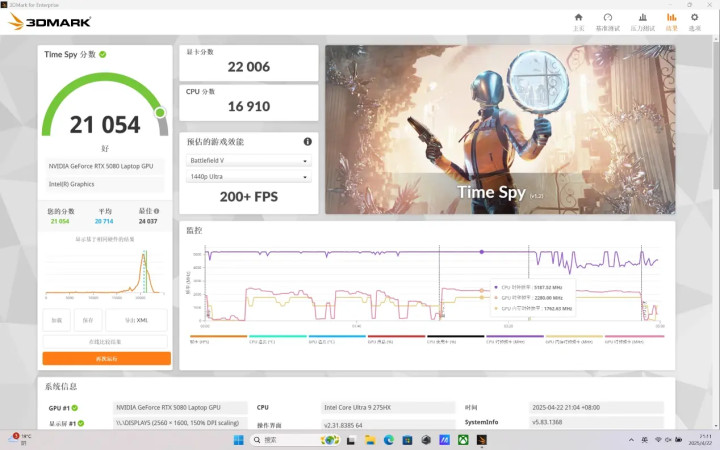
Task: Click the info icon next to best score
Action: [157, 211]
